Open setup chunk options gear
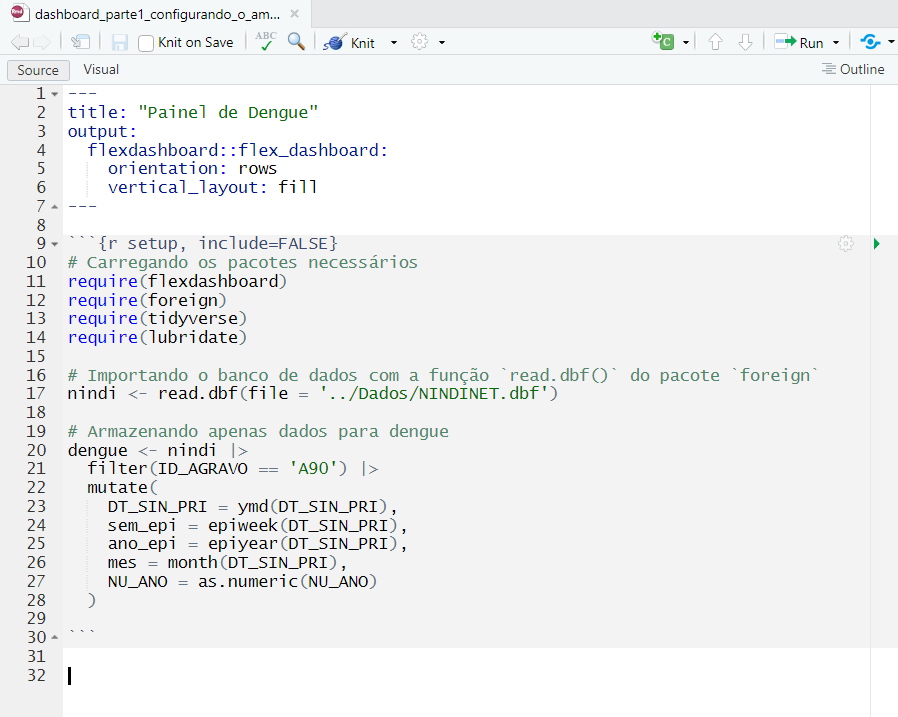The height and width of the screenshot is (717, 898). pos(845,244)
